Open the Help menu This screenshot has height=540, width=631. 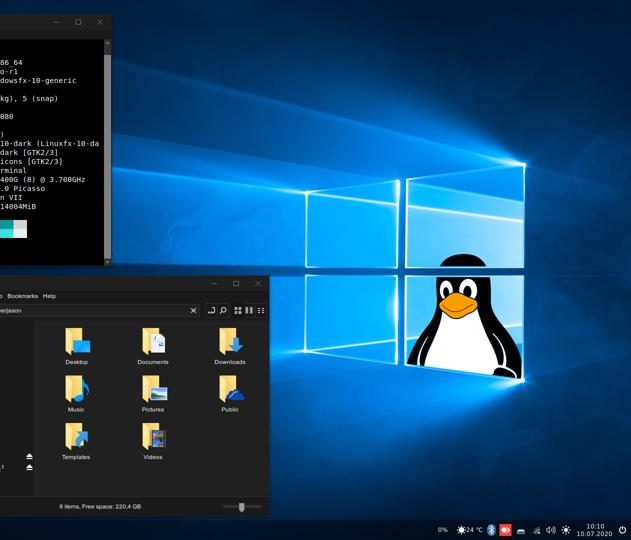coord(49,296)
